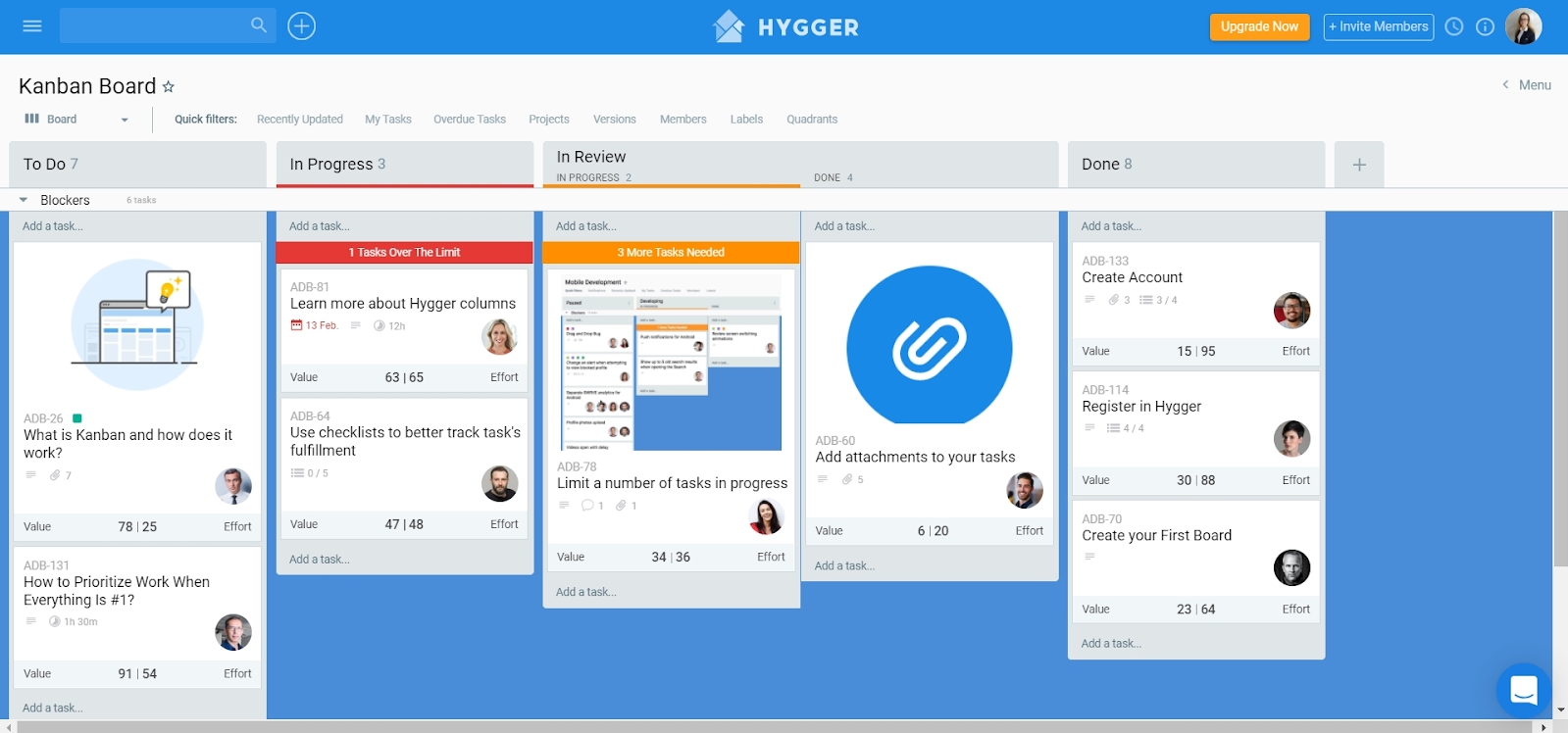The image size is (1568, 733).
Task: Open the user profile avatar
Action: [1523, 26]
